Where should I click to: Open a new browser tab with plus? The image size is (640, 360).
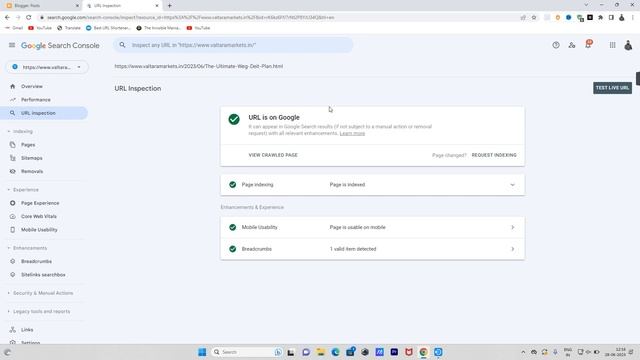tap(169, 6)
